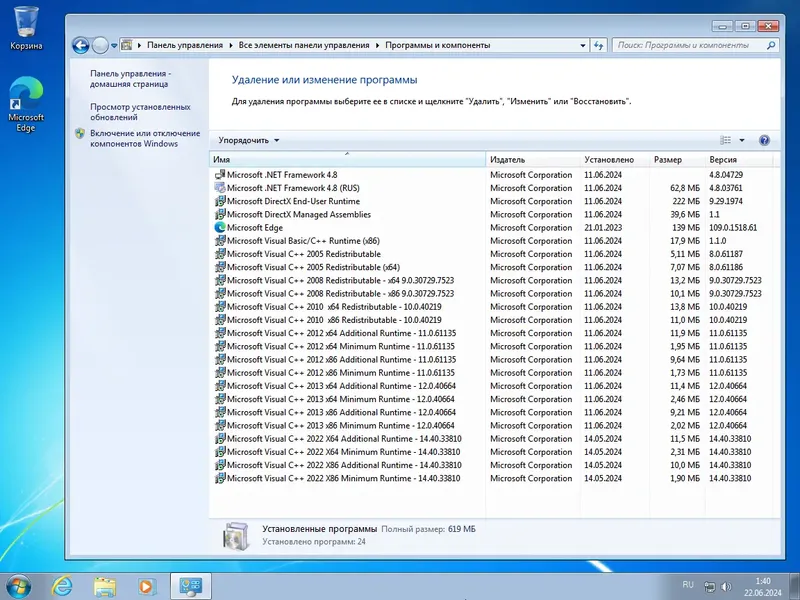Screen dimensions: 800x600
Task: Open the 'Упорядочить' dropdown menu
Action: point(249,140)
